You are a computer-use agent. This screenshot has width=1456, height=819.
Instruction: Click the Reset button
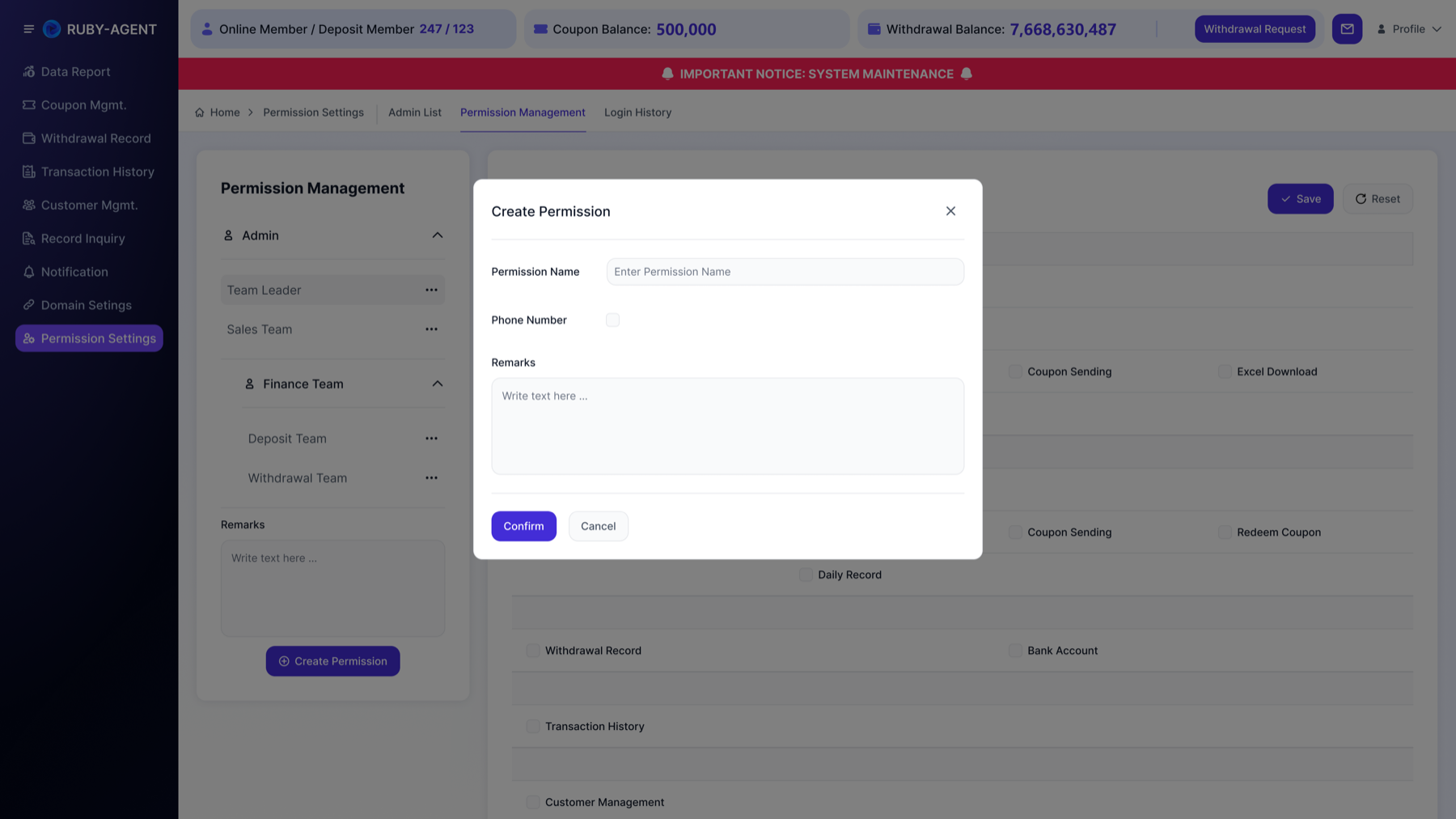pyautogui.click(x=1378, y=199)
